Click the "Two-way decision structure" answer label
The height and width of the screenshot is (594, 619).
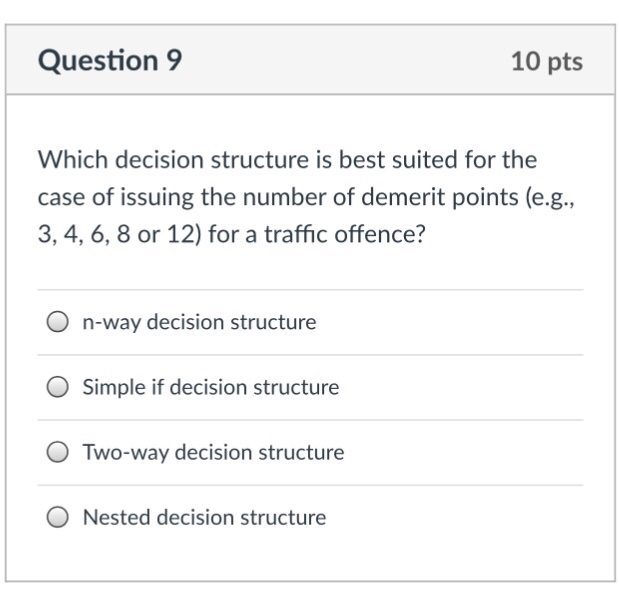coord(213,453)
